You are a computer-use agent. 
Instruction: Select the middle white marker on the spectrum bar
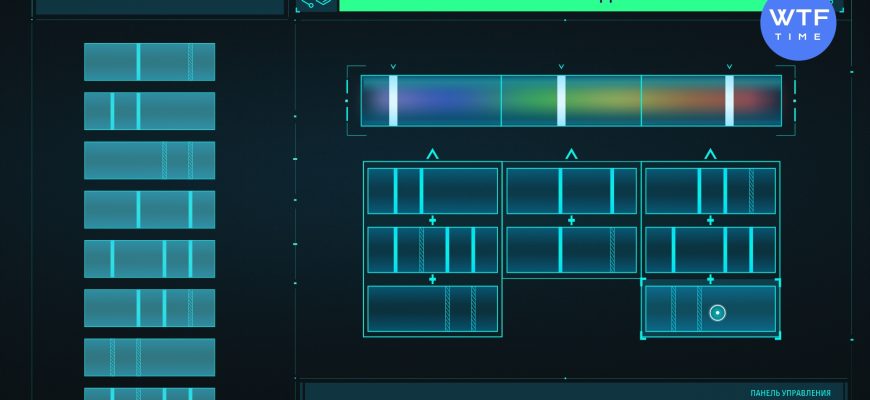pos(561,100)
